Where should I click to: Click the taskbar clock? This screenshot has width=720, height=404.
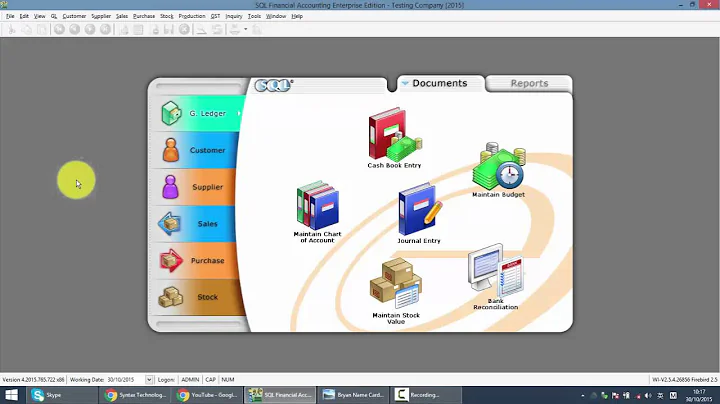(x=699, y=395)
